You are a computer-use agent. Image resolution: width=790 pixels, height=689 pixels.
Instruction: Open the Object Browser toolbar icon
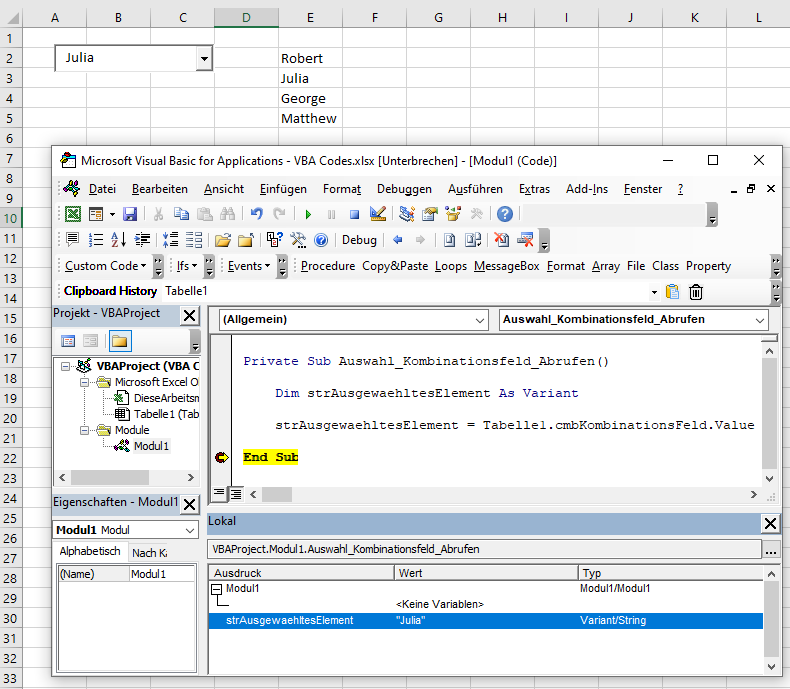(x=453, y=214)
